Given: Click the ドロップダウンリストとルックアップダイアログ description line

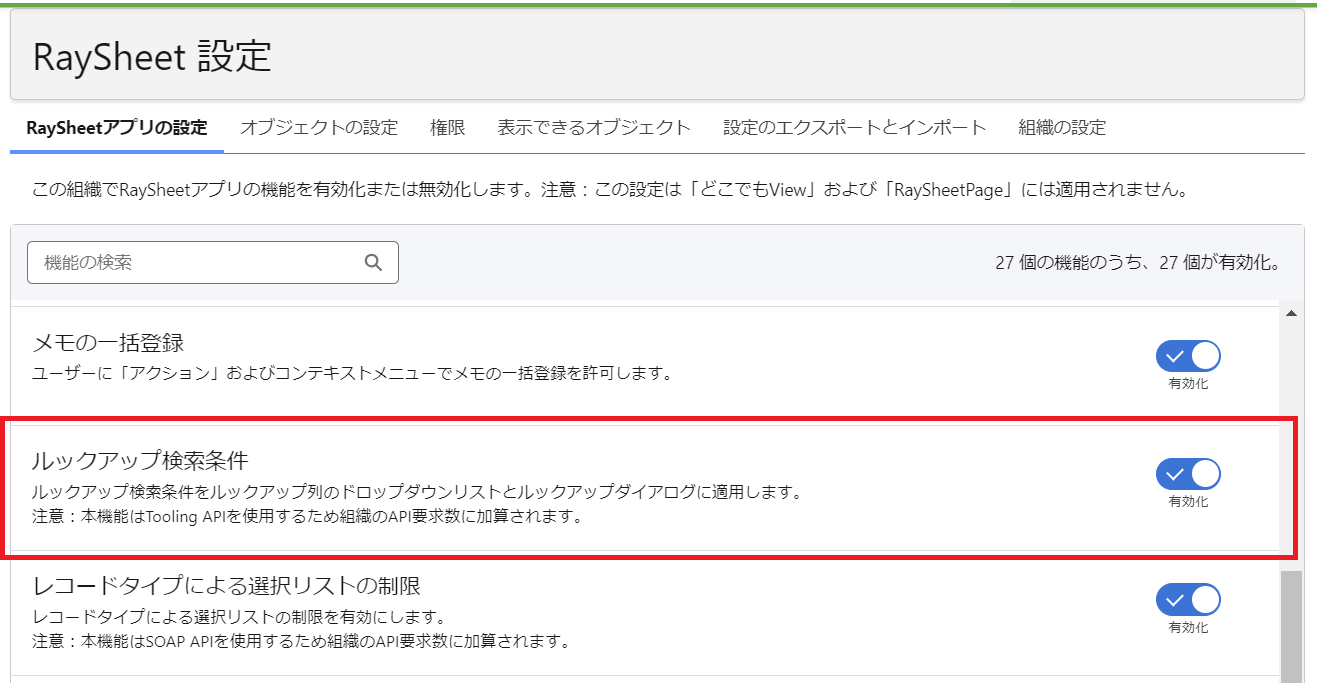Looking at the screenshot, I should click(417, 492).
